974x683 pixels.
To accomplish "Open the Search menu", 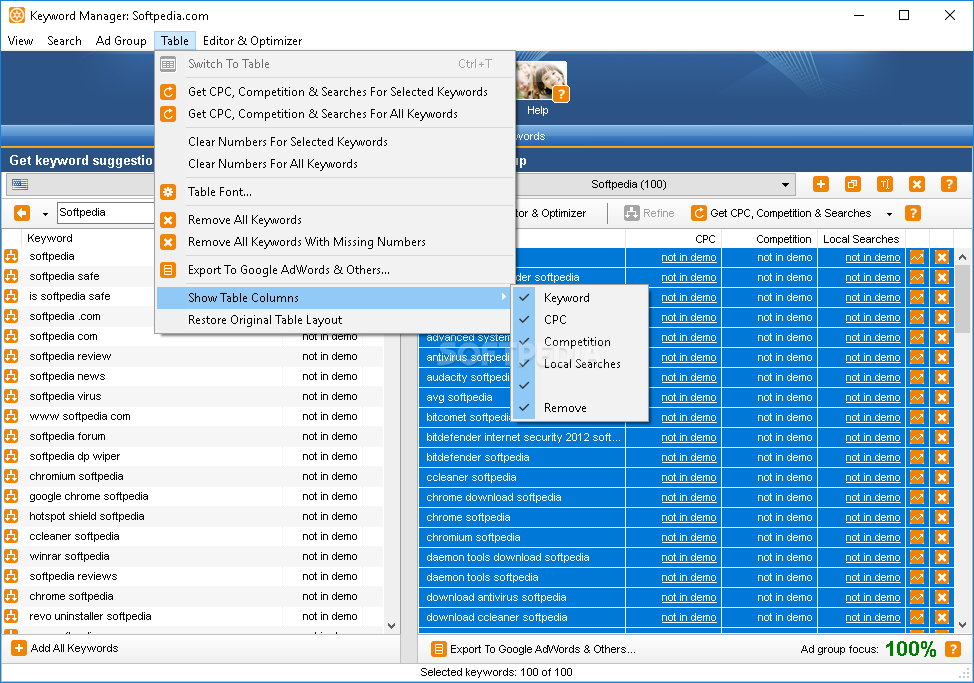I will coord(64,41).
